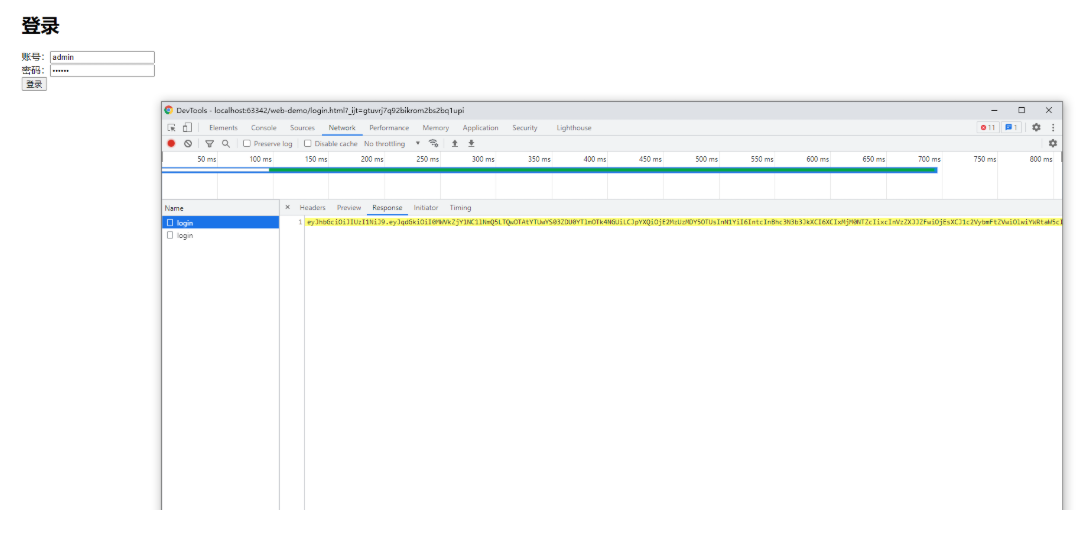
Task: Open the Lighthouse tab
Action: (574, 127)
